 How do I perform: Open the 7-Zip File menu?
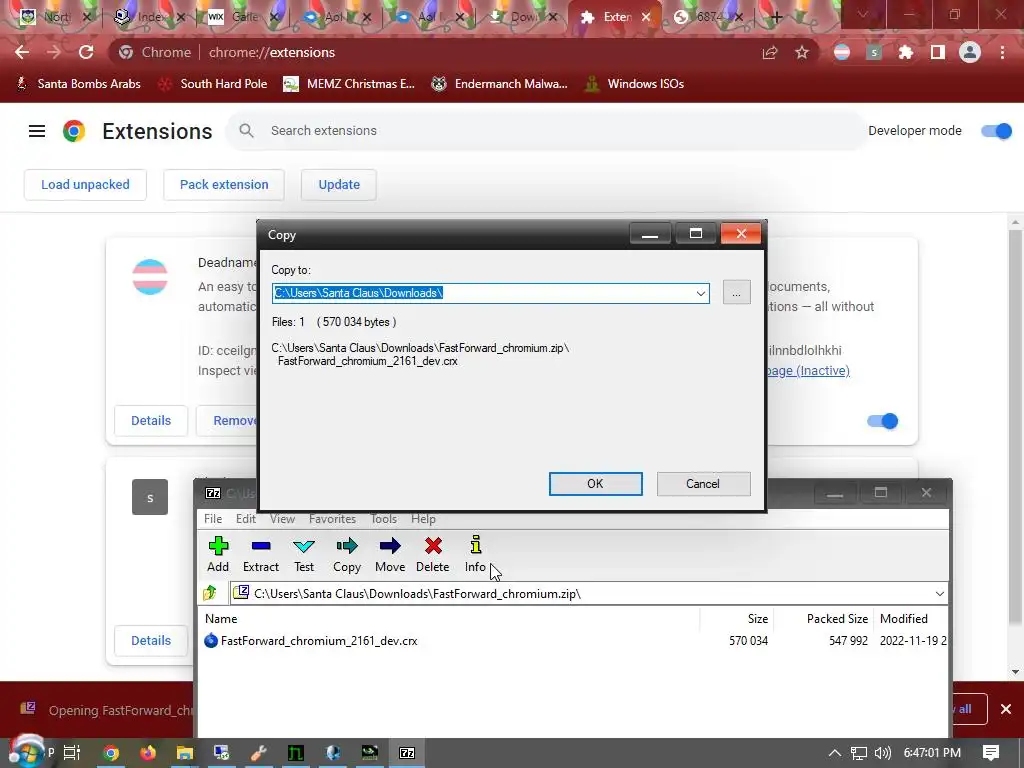point(213,519)
